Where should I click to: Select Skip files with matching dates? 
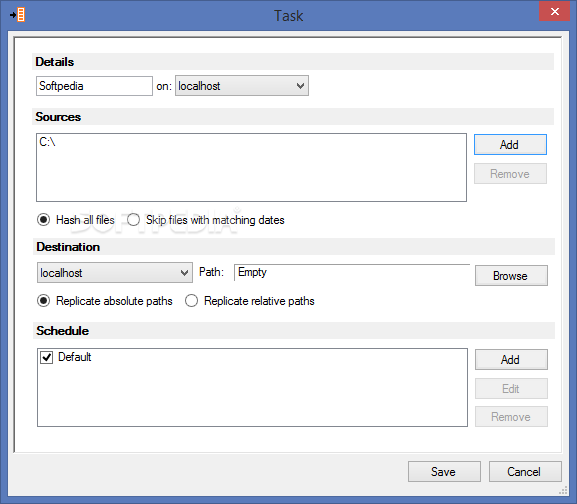tap(206, 220)
